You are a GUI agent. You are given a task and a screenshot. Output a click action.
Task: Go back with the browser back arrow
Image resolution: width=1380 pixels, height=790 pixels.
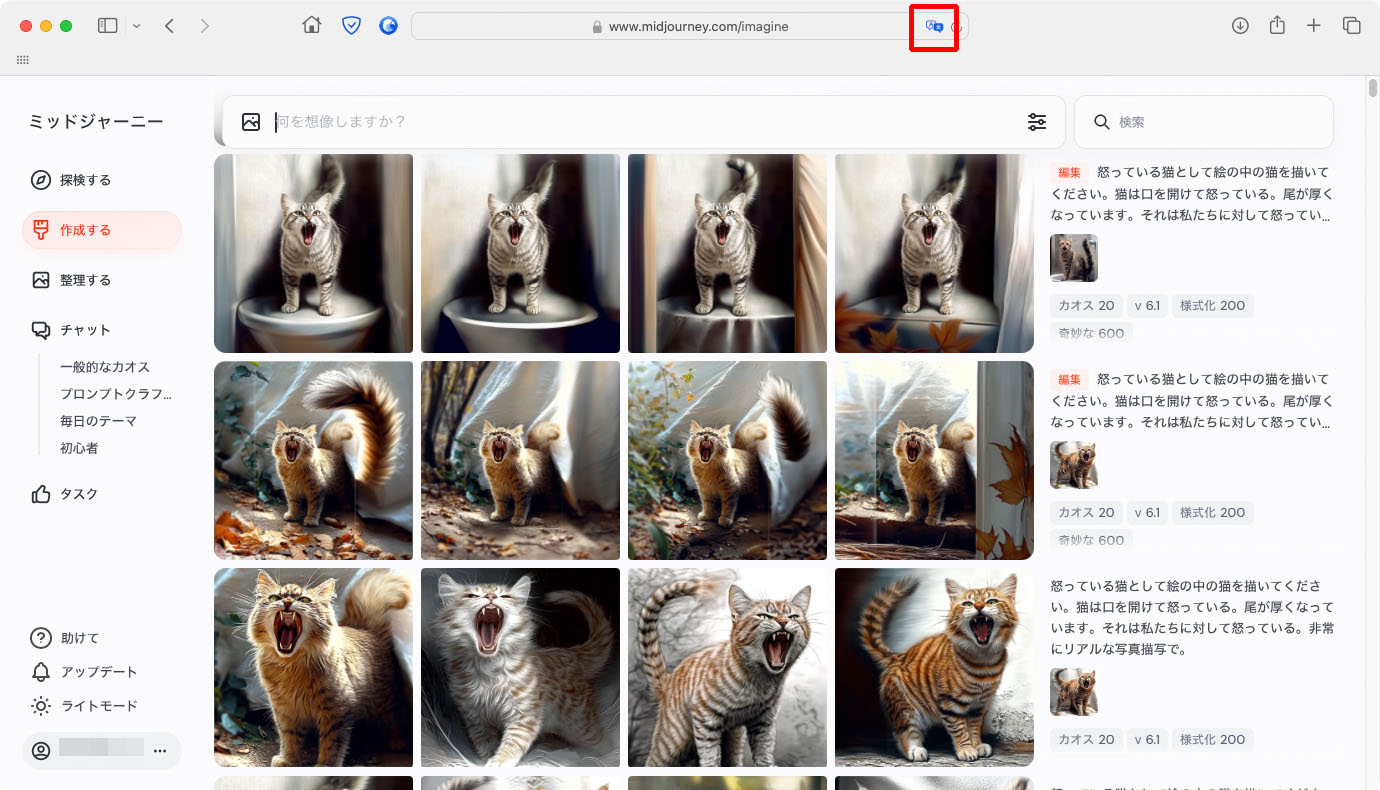coord(169,26)
